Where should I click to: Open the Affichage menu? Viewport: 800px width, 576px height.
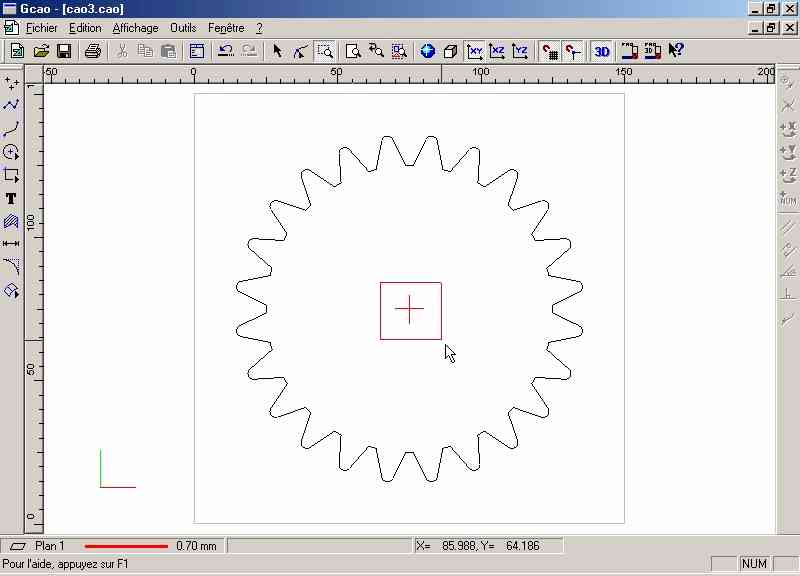[135, 28]
